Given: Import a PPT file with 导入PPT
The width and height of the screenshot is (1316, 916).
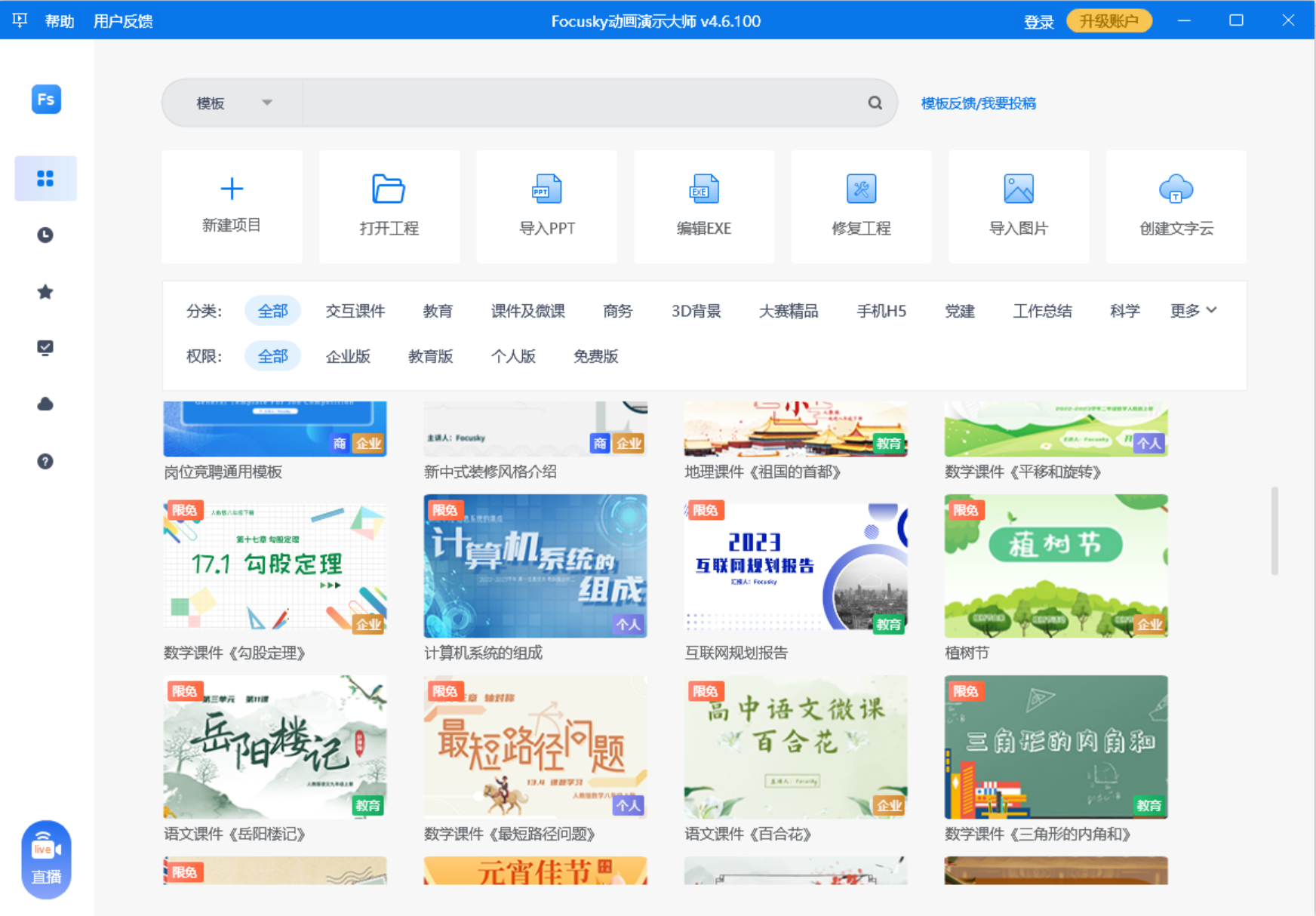Looking at the screenshot, I should 547,206.
